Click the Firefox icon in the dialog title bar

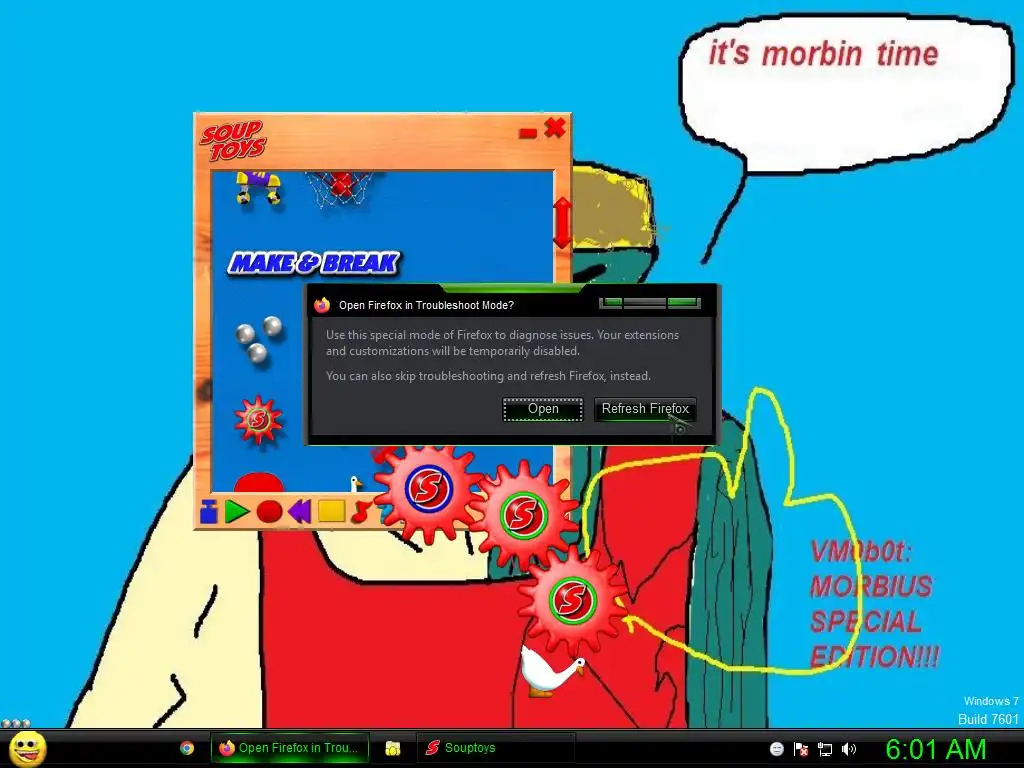[x=322, y=305]
